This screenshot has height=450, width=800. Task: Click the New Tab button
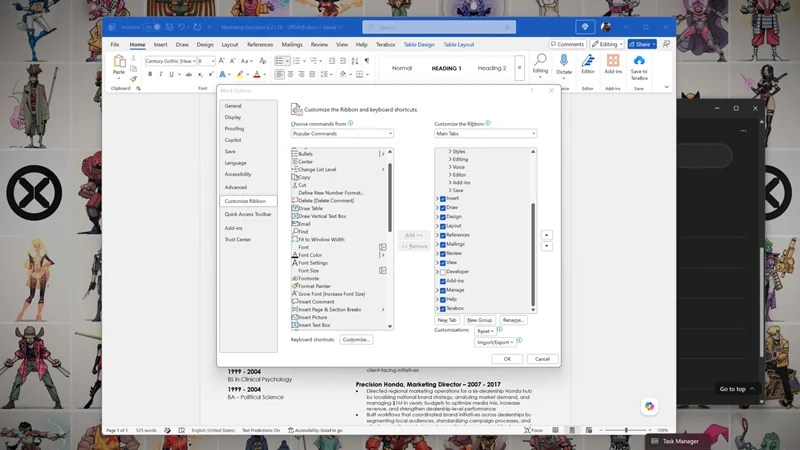(x=447, y=320)
